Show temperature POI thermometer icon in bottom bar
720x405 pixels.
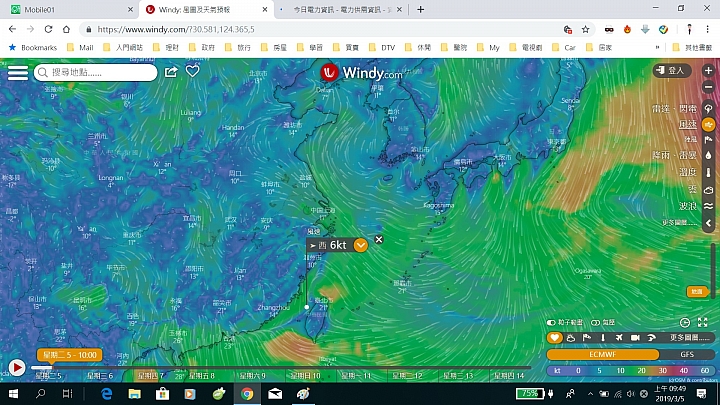(x=603, y=338)
